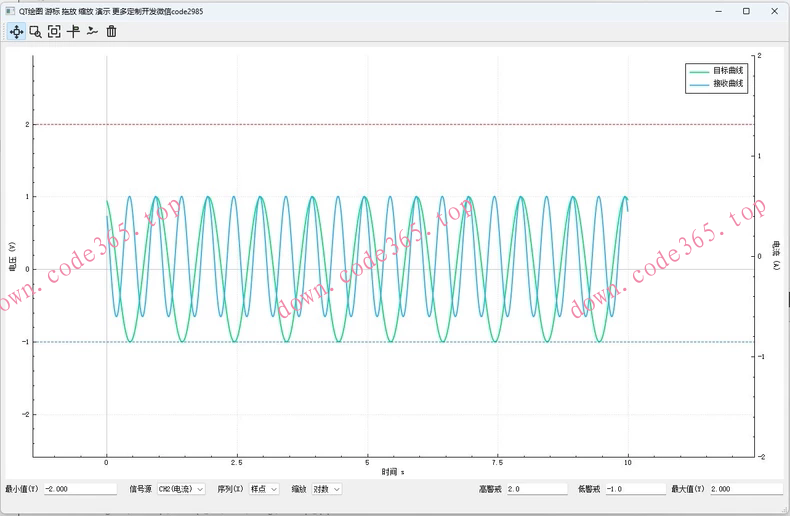Click the application icon in title bar
Image resolution: width=790 pixels, height=516 pixels.
click(9, 10)
